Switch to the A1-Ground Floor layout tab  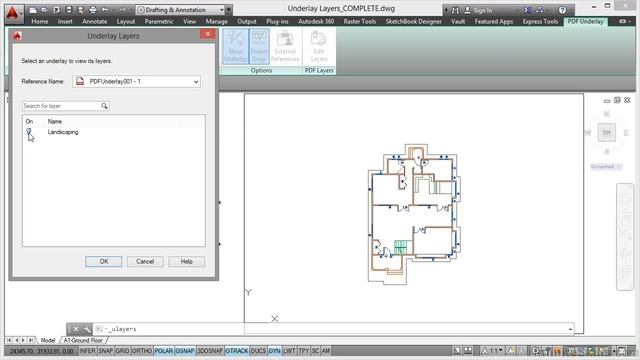(x=83, y=340)
